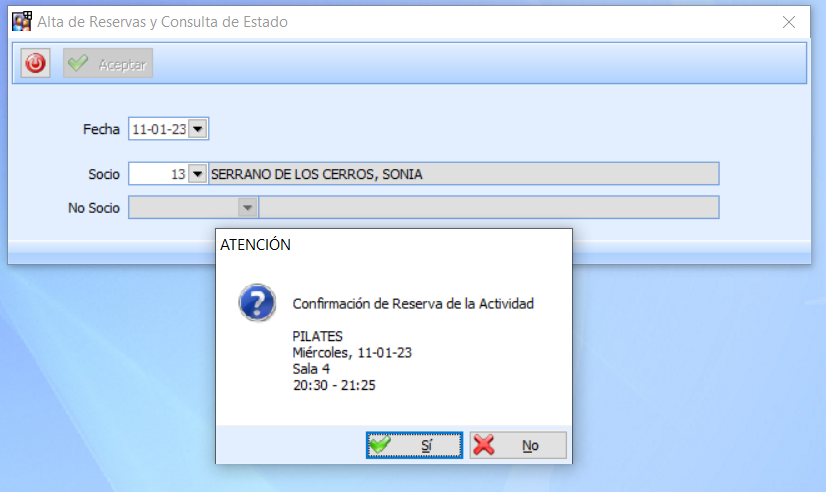Click the Socio number field showing 13
Screen dimensions: 826x492
click(x=159, y=174)
